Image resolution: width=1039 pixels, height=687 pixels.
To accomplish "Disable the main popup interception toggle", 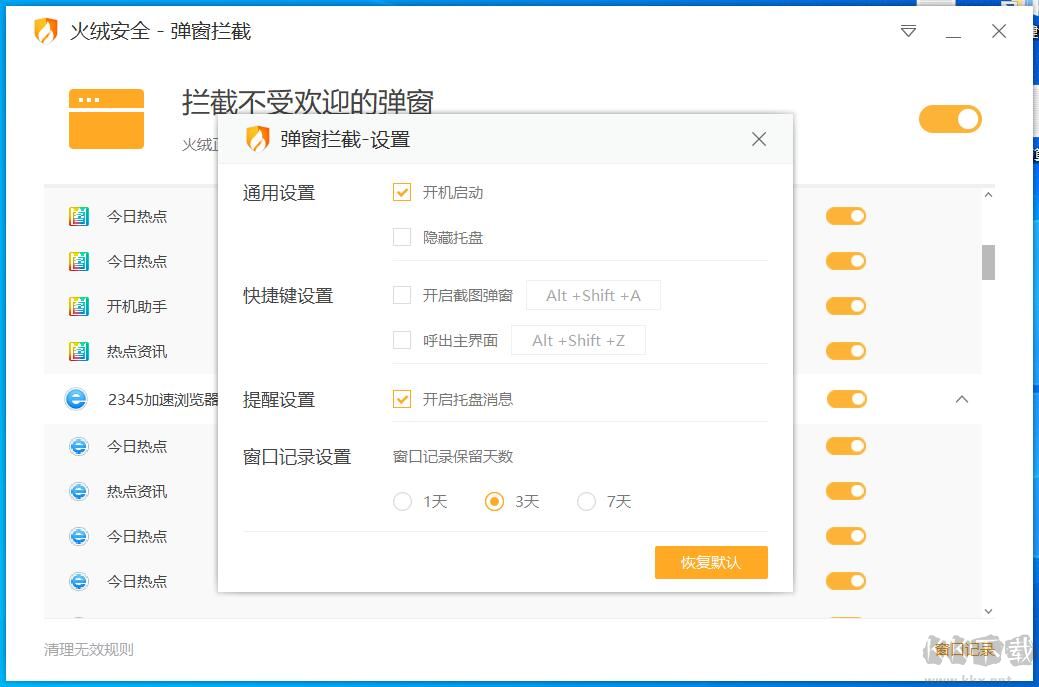I will [x=949, y=118].
